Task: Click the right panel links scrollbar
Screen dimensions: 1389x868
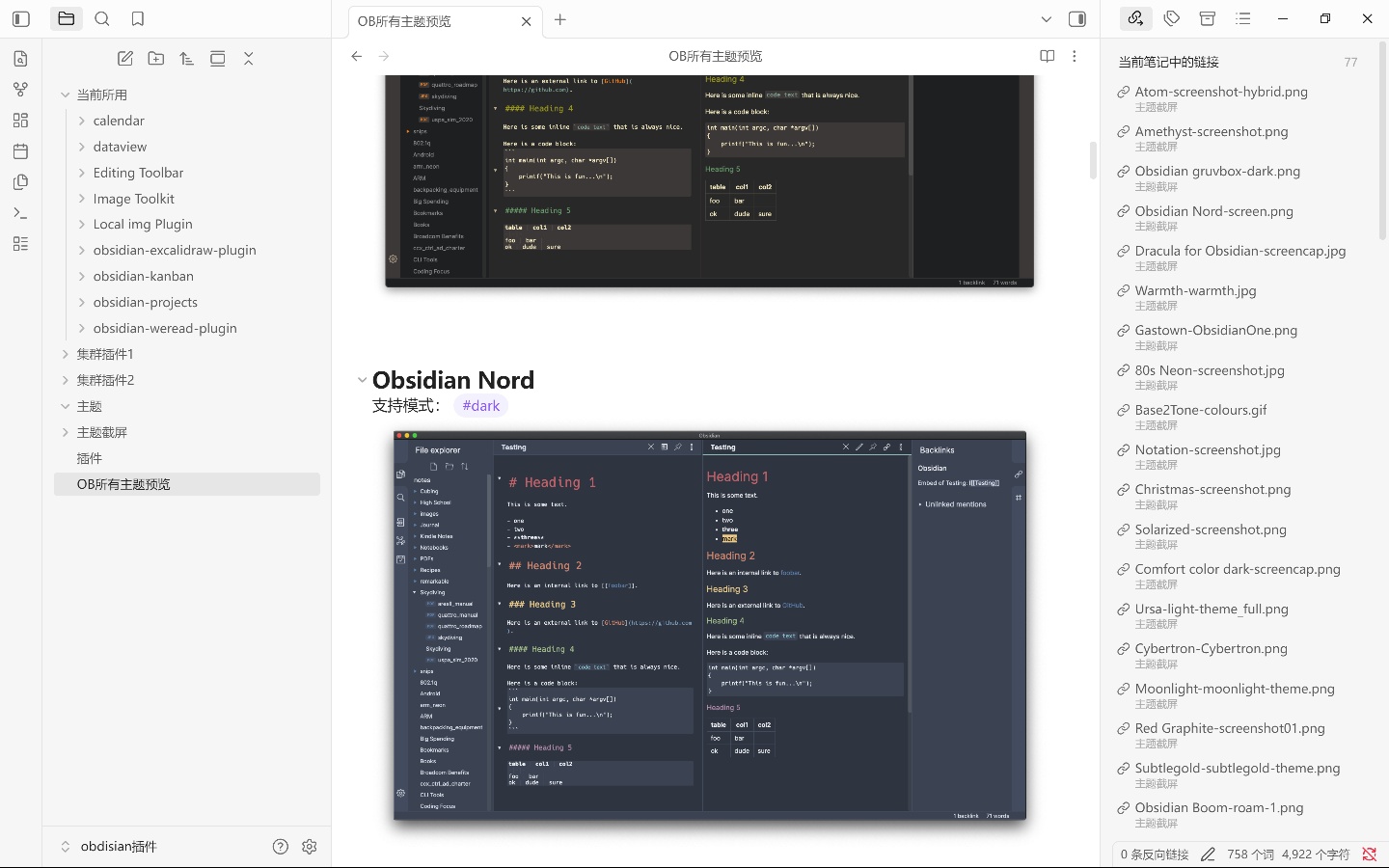Action: tap(1382, 140)
